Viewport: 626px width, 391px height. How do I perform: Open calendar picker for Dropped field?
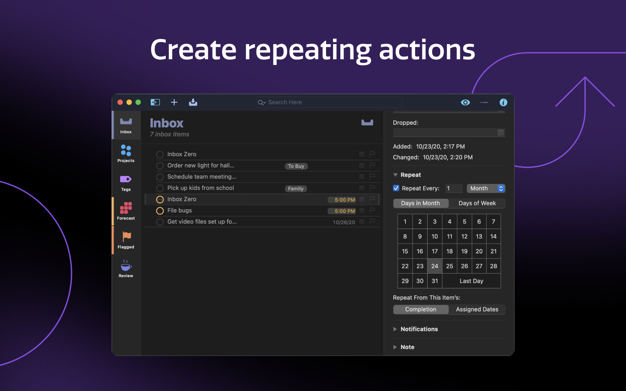point(501,133)
